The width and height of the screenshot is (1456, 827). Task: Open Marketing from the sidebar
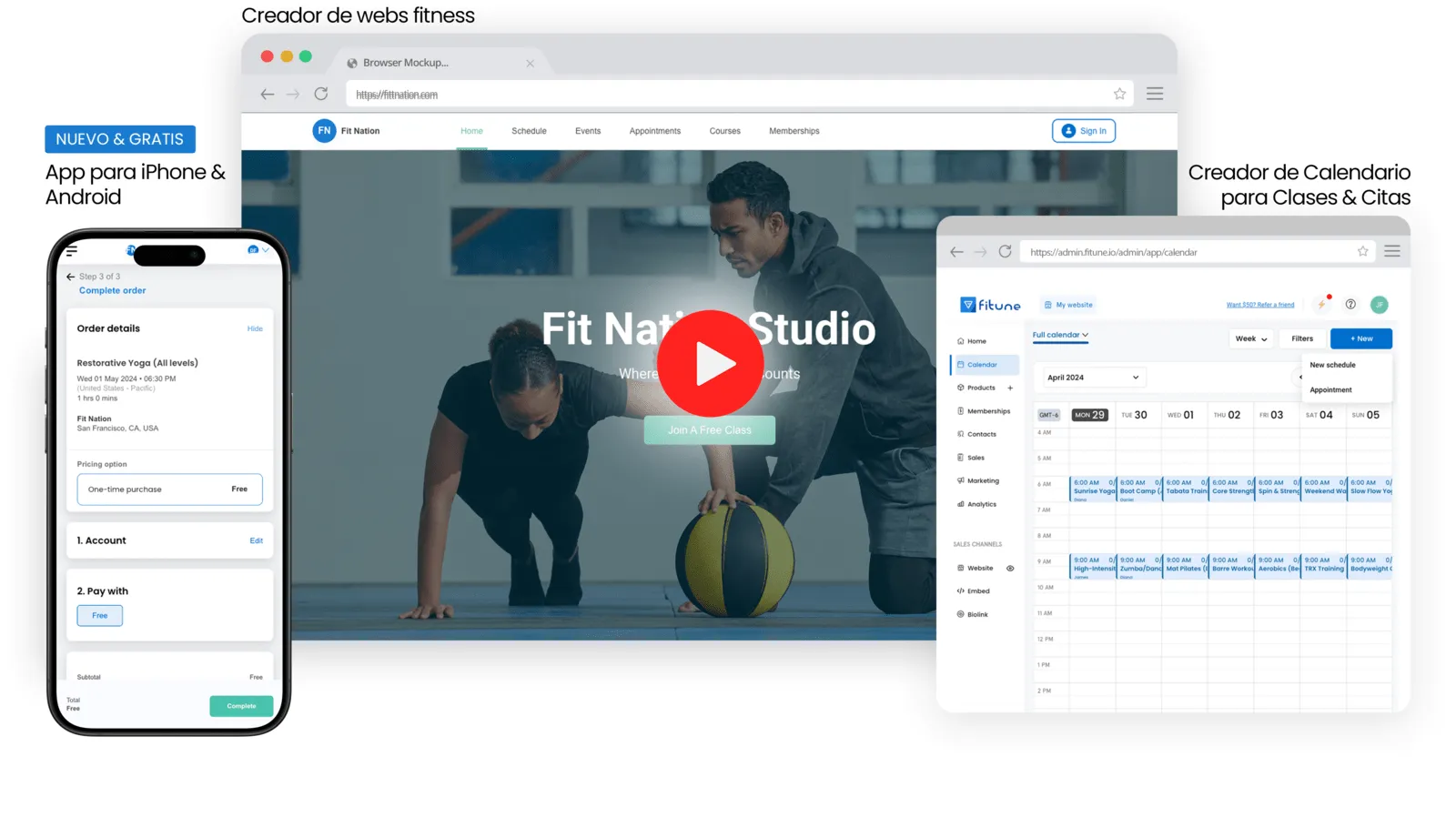pyautogui.click(x=981, y=480)
